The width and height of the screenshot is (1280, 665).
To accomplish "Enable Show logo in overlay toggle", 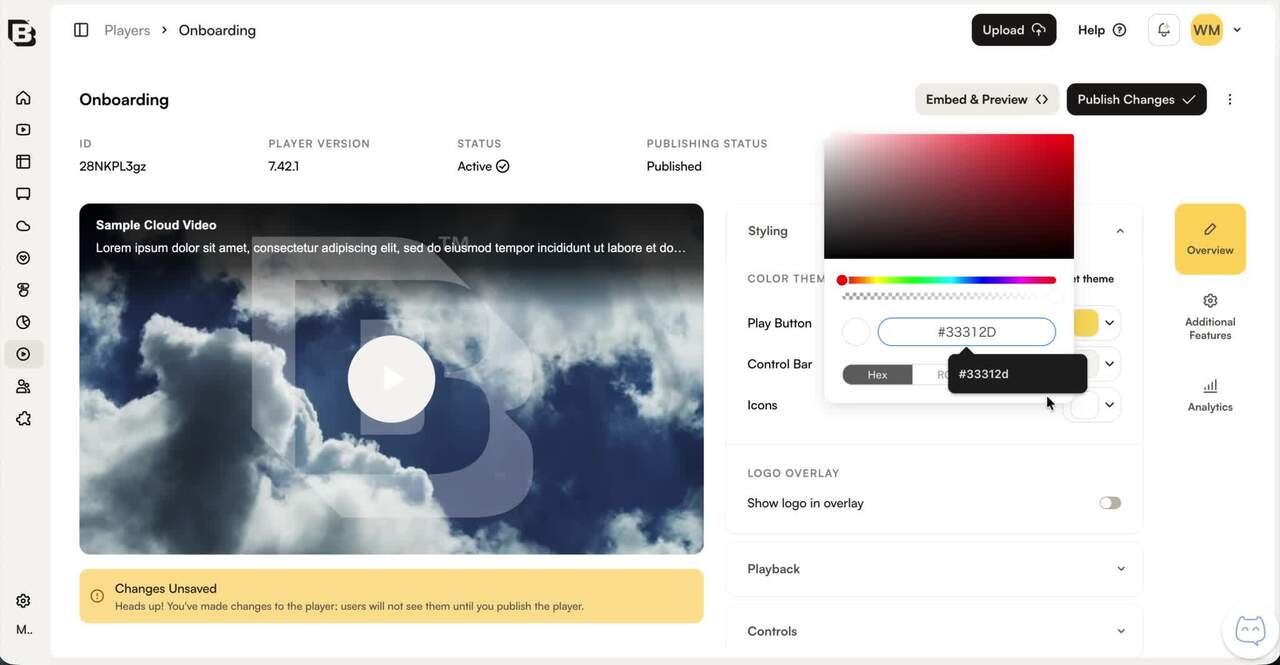I will point(1110,503).
